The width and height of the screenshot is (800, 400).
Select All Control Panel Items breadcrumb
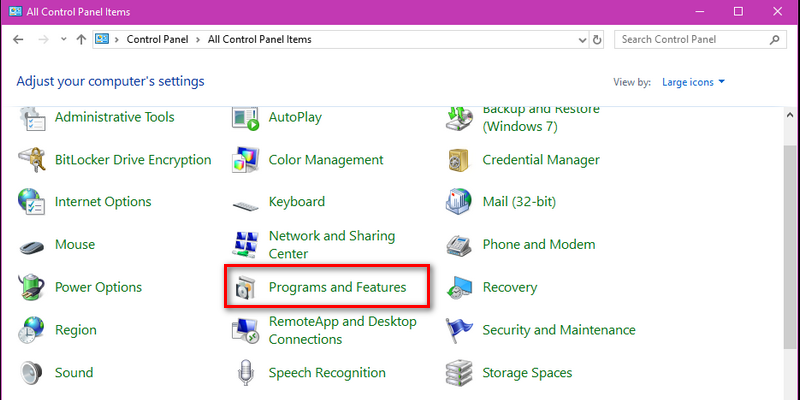259,39
